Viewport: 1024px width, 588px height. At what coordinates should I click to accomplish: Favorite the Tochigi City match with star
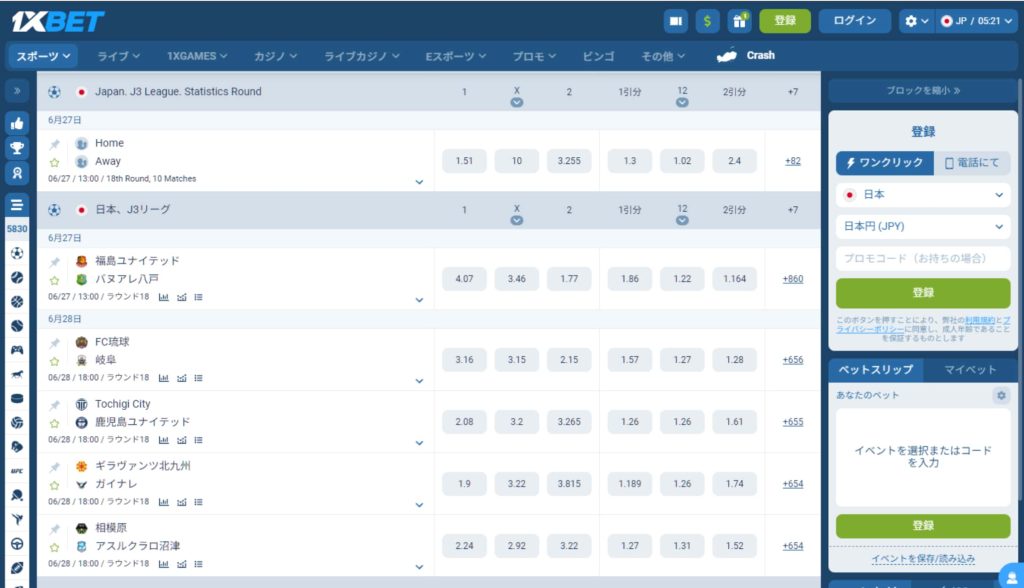point(55,423)
